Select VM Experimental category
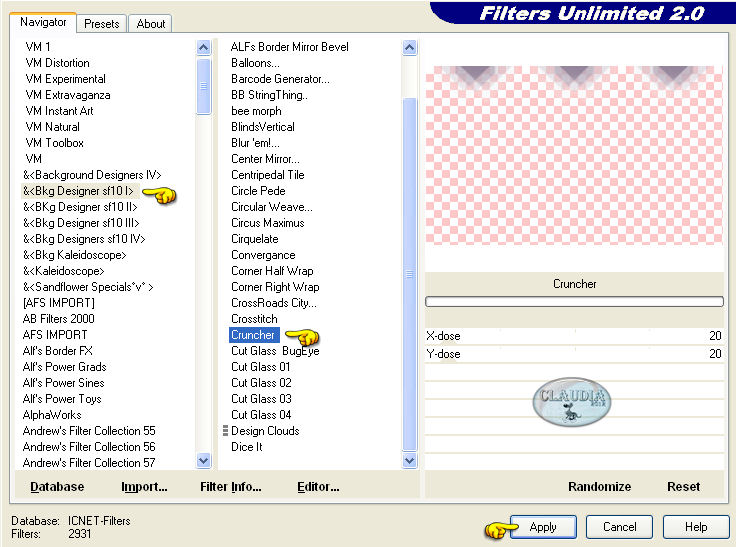Viewport: 736px width, 547px height. tap(65, 79)
